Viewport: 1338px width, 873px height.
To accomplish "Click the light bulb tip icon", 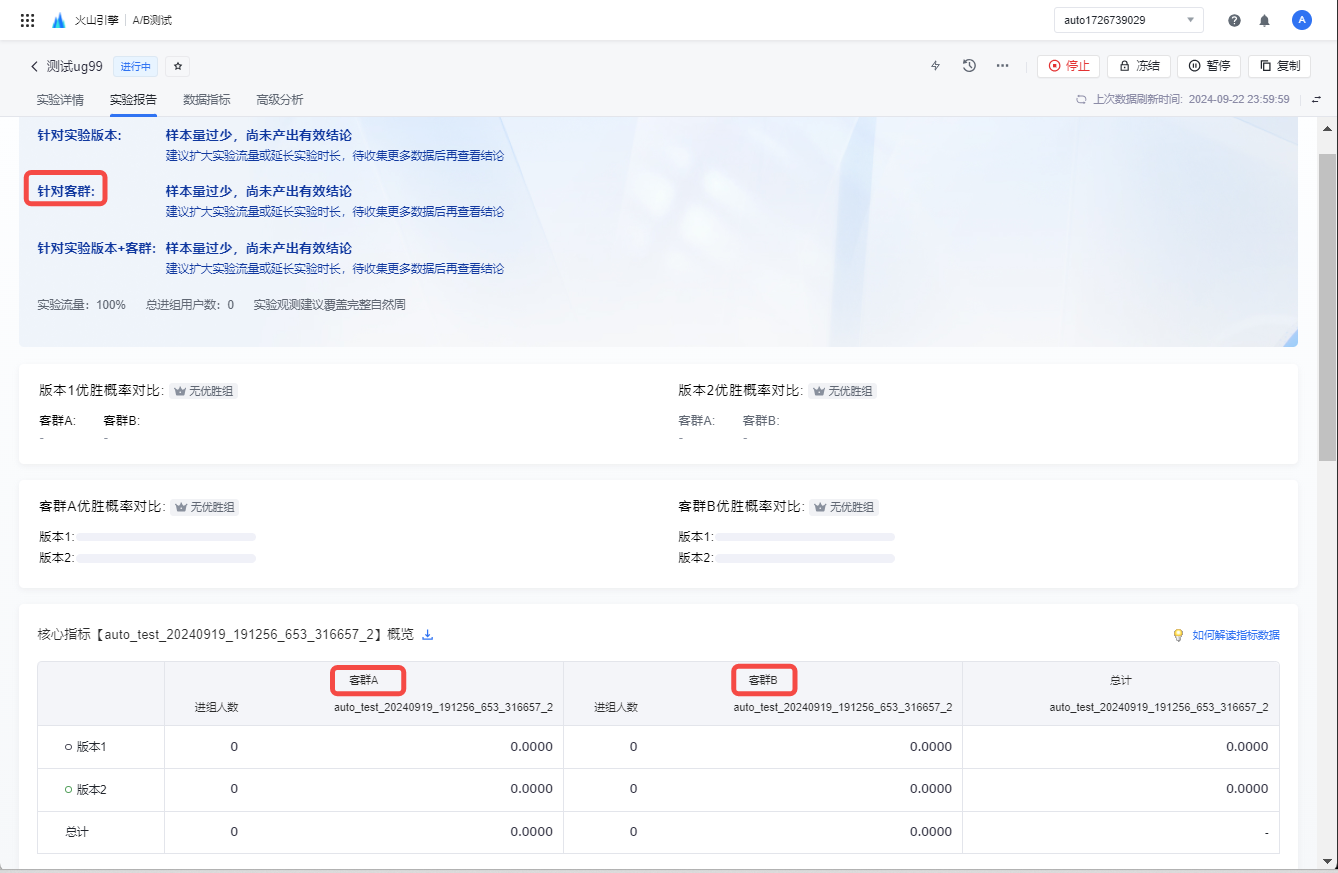I will tap(1178, 635).
